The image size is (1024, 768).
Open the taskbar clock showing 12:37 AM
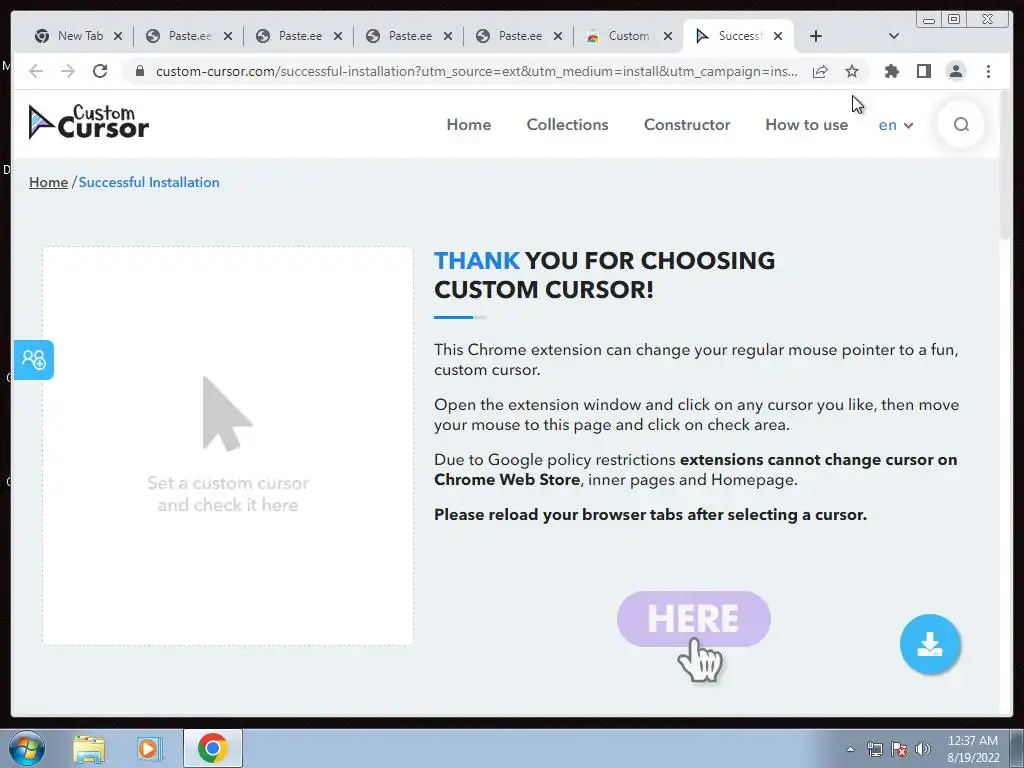tap(972, 749)
